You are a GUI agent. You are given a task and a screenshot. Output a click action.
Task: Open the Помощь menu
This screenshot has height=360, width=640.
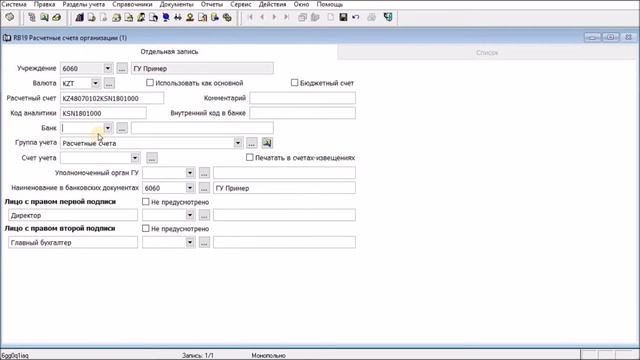(330, 4)
